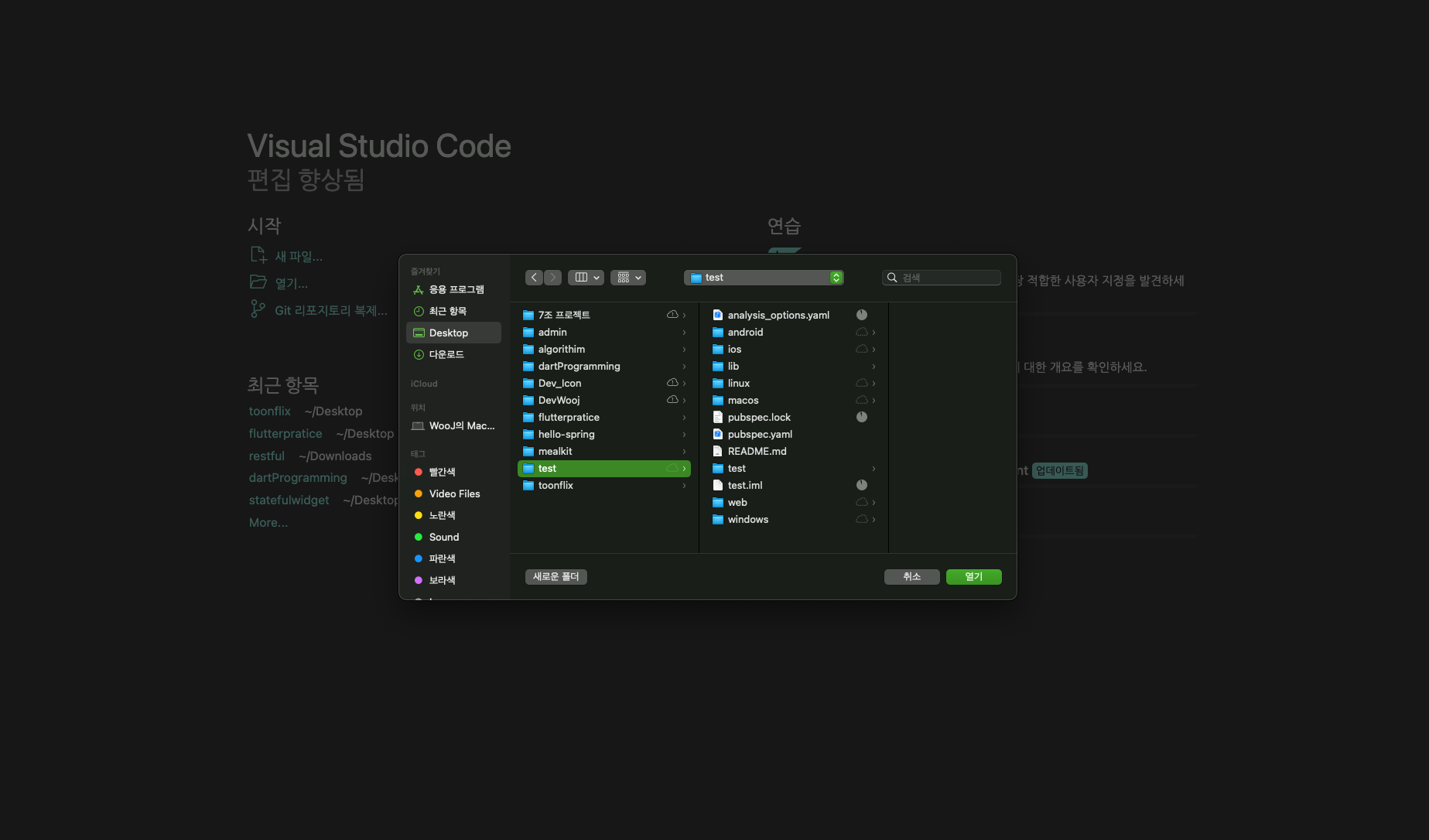The width and height of the screenshot is (1429, 840).
Task: Select the android folder
Action: (794, 332)
